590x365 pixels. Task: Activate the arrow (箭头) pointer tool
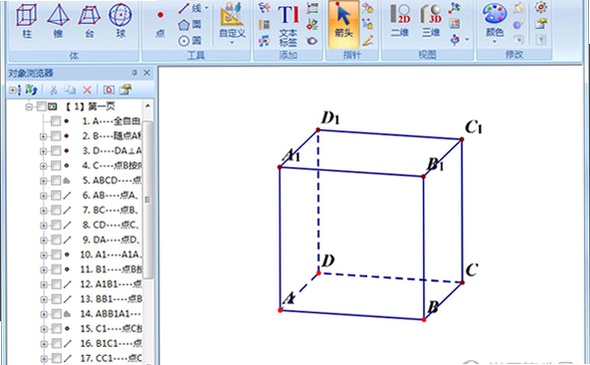[x=343, y=23]
